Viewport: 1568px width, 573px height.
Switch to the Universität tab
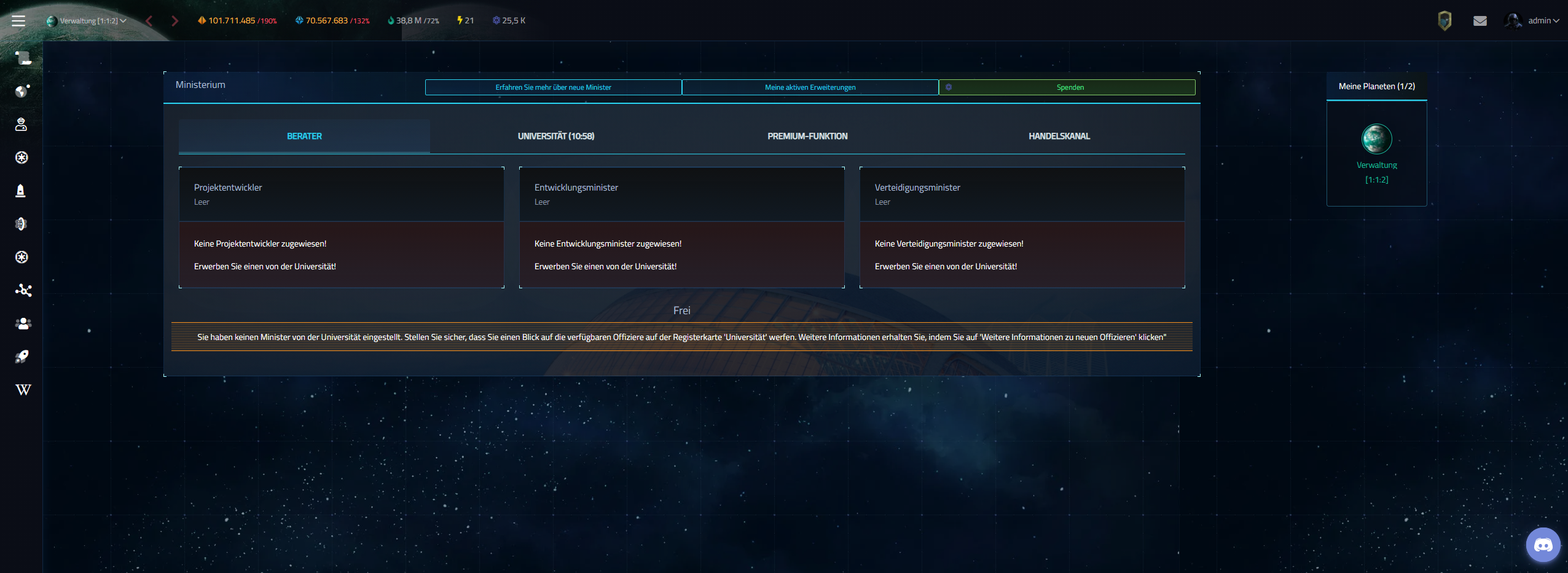click(x=555, y=136)
